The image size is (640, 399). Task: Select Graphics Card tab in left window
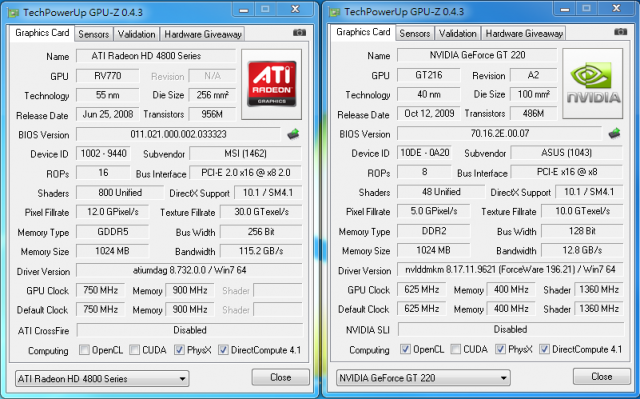[42, 33]
